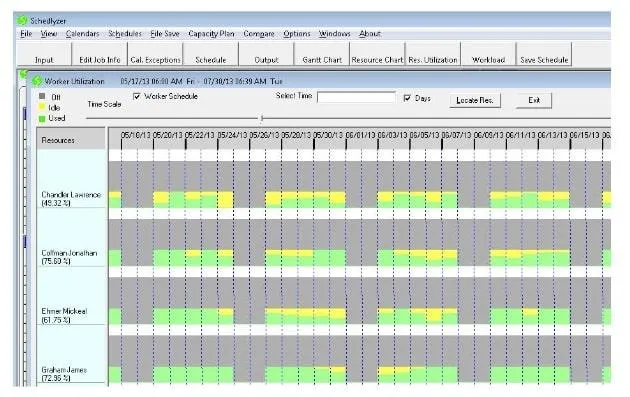Open the Workload toolbar button

click(488, 54)
